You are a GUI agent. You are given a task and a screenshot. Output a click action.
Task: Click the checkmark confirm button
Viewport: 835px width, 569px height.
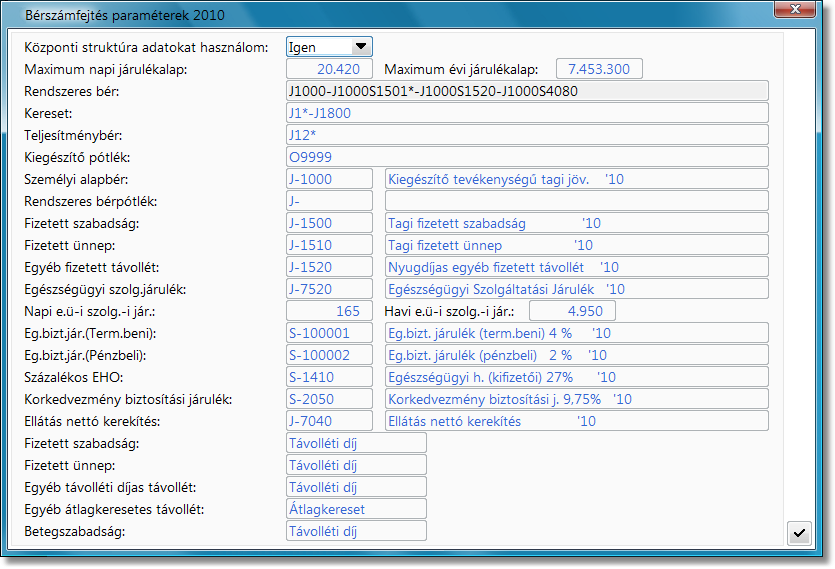pos(798,533)
